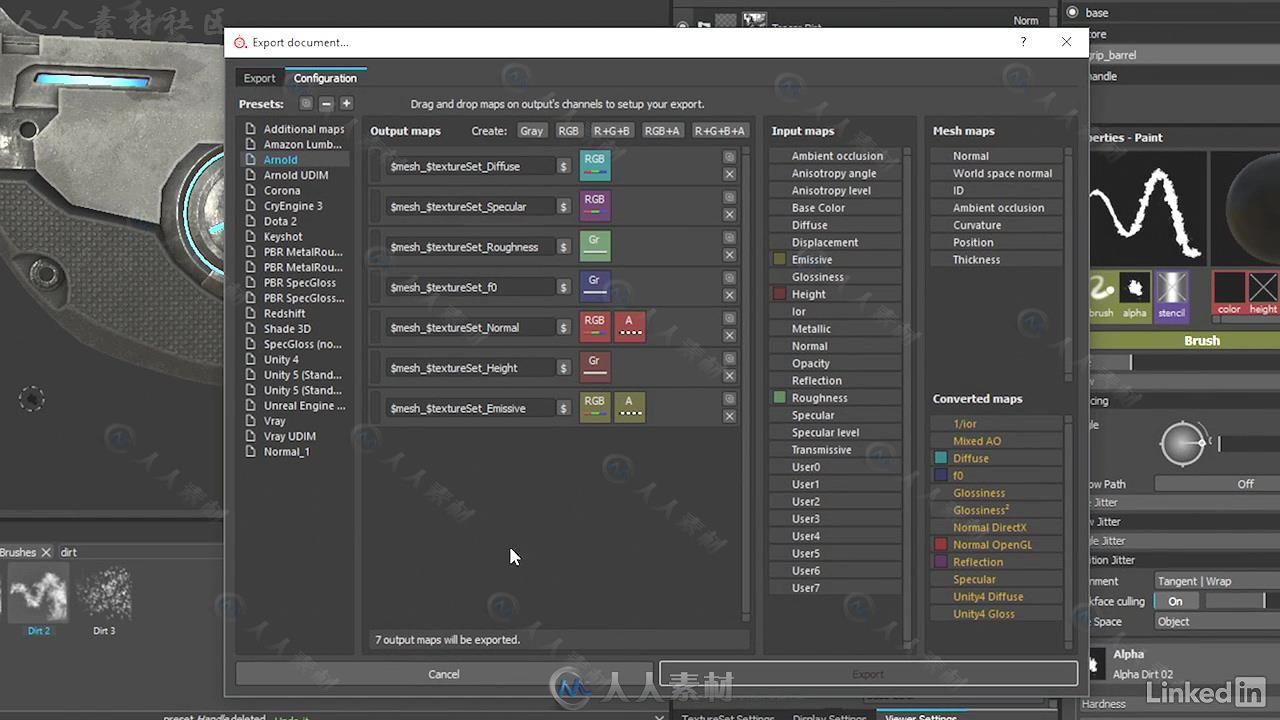The image size is (1280, 720).
Task: Click Diffuse RGB channel swatch
Action: click(595, 166)
